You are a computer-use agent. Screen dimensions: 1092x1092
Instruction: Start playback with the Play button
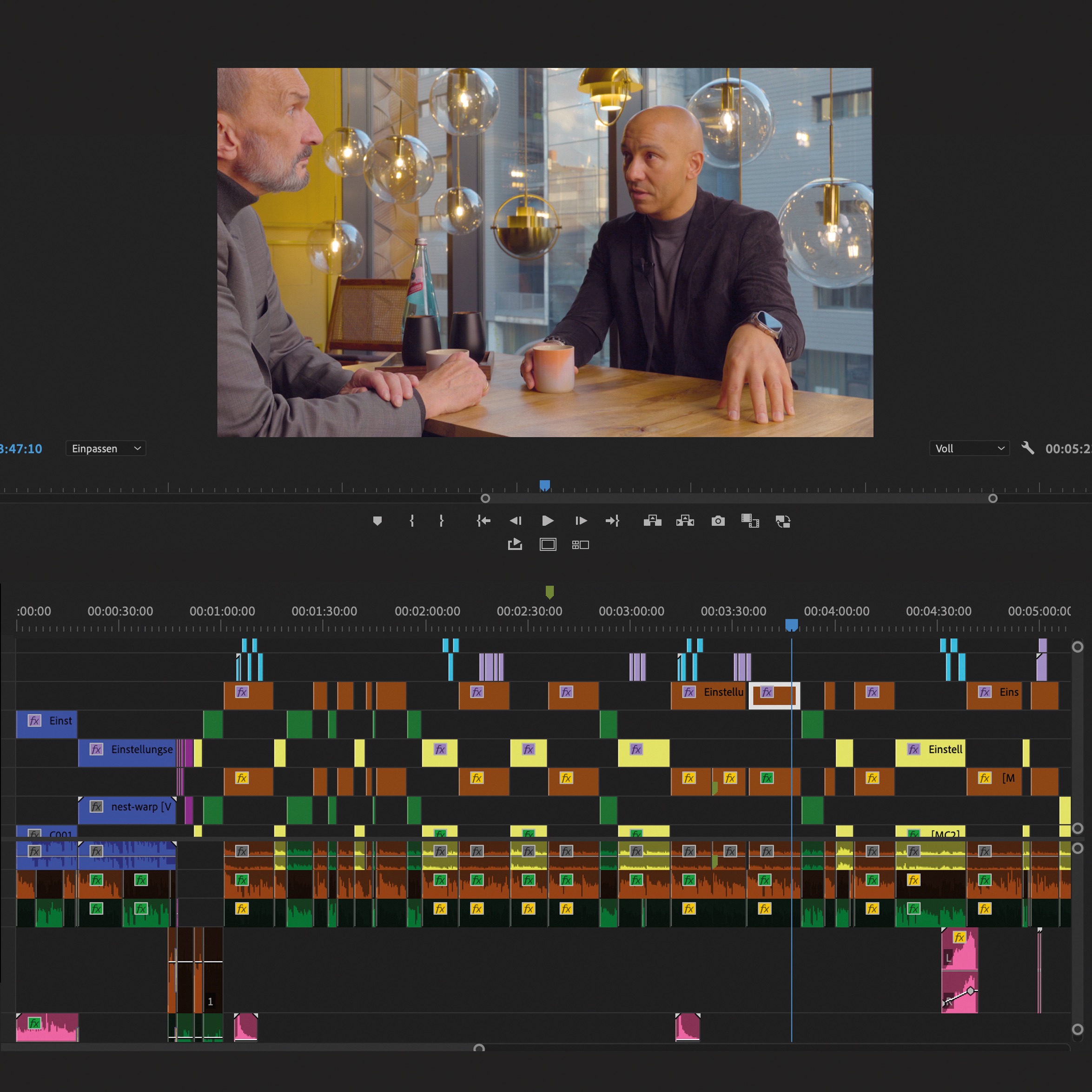pos(548,521)
